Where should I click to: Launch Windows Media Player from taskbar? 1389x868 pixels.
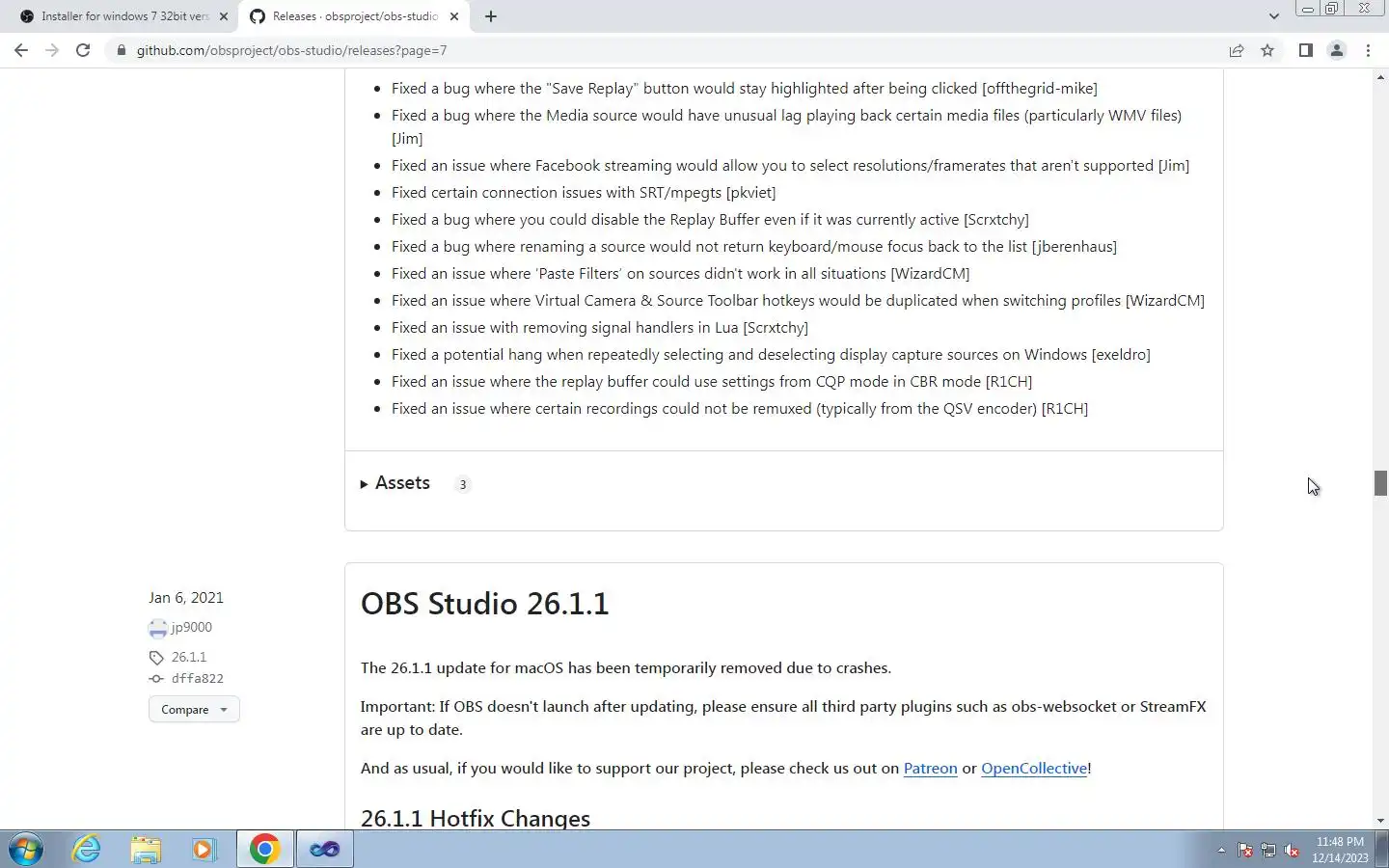[x=204, y=850]
